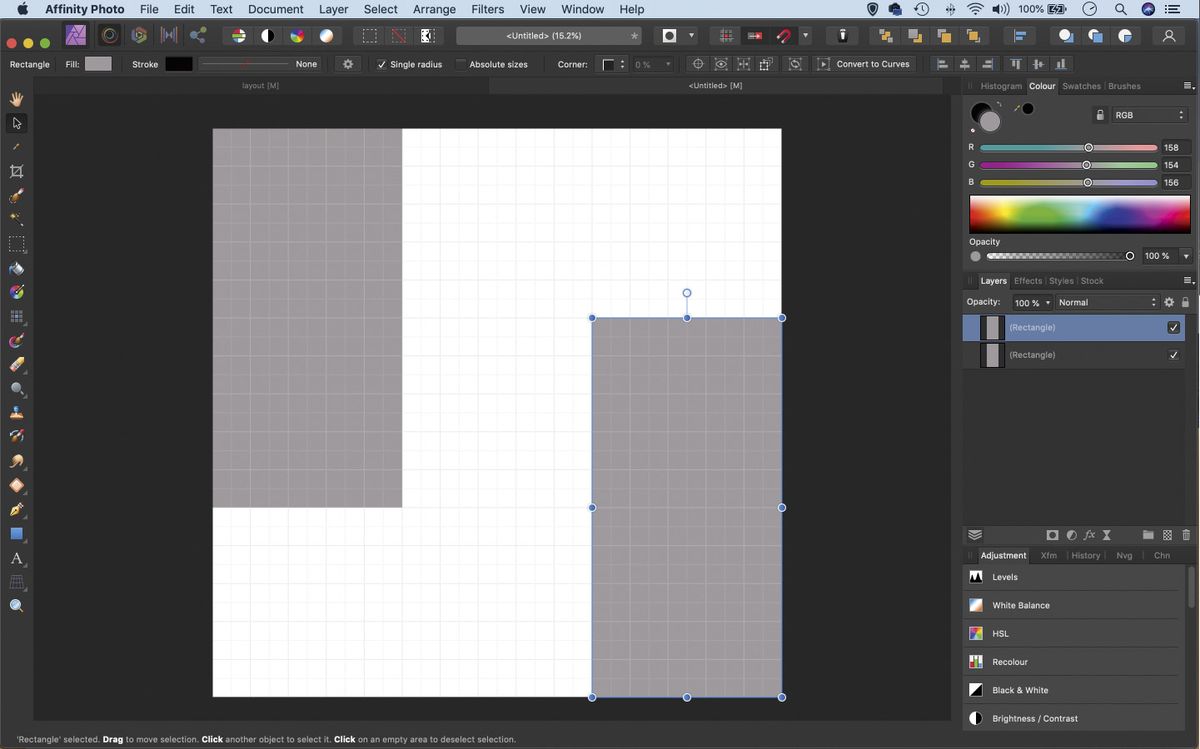The width and height of the screenshot is (1200, 749).
Task: Switch to the Liquify persona
Action: (x=110, y=35)
